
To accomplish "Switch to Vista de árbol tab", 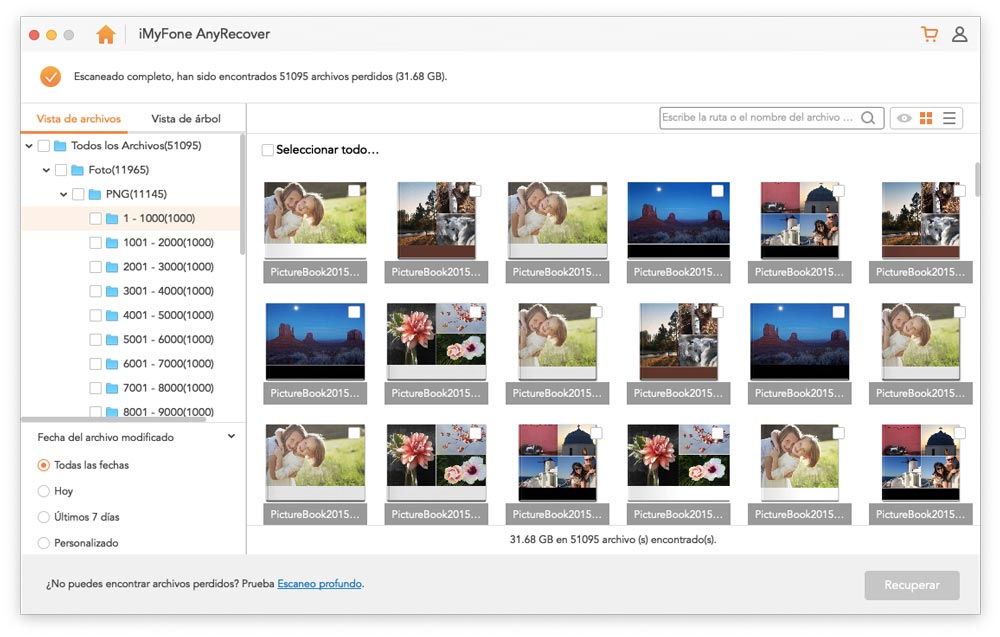I will (x=186, y=119).
